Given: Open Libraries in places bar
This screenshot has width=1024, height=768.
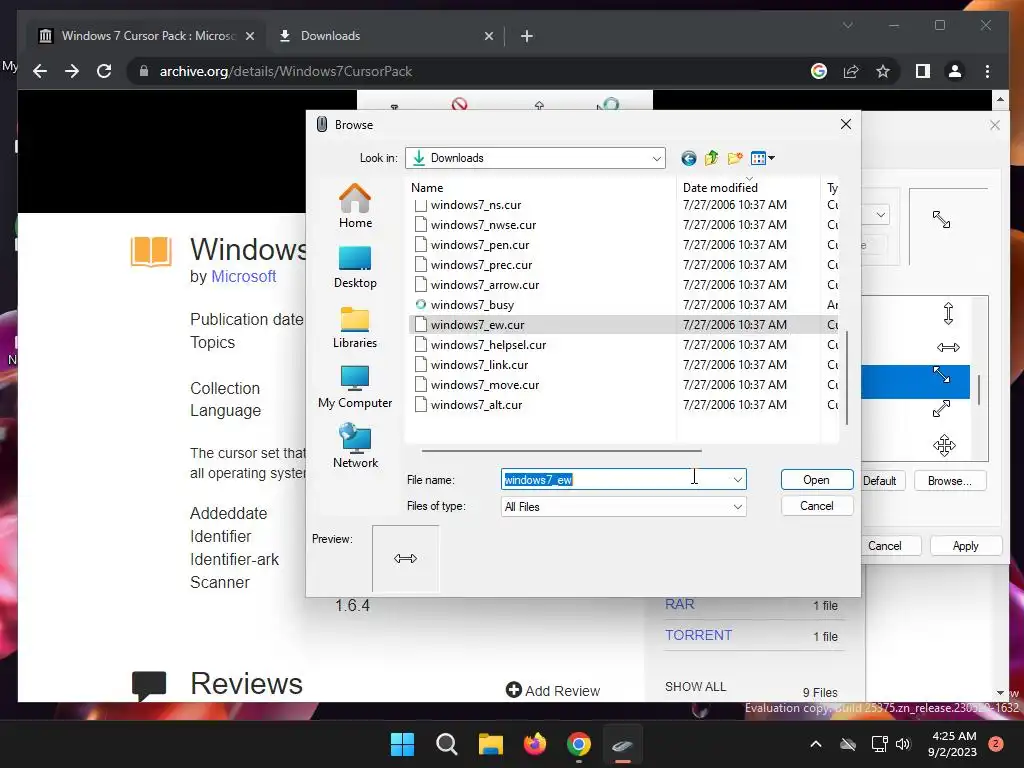Looking at the screenshot, I should 355,327.
